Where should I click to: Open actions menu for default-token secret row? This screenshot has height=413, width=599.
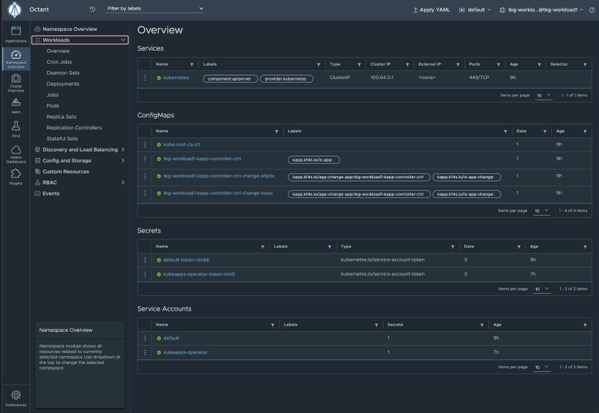coord(145,260)
